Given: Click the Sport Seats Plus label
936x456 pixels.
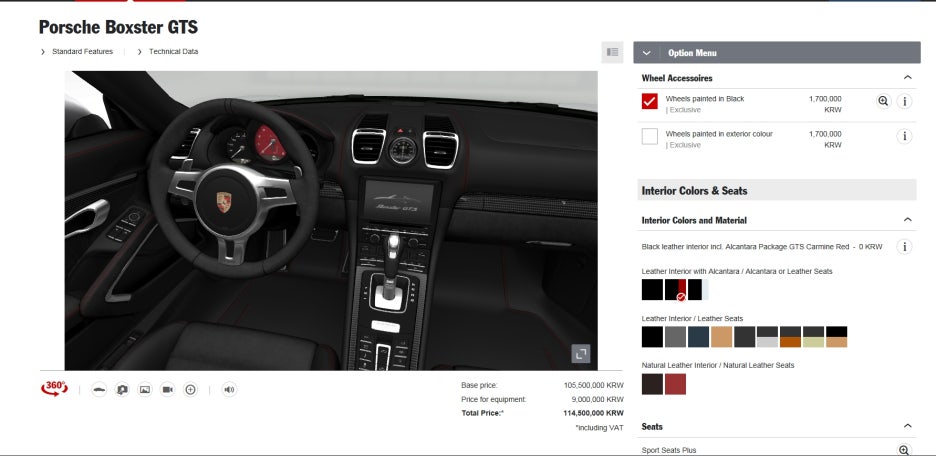Looking at the screenshot, I should [669, 451].
